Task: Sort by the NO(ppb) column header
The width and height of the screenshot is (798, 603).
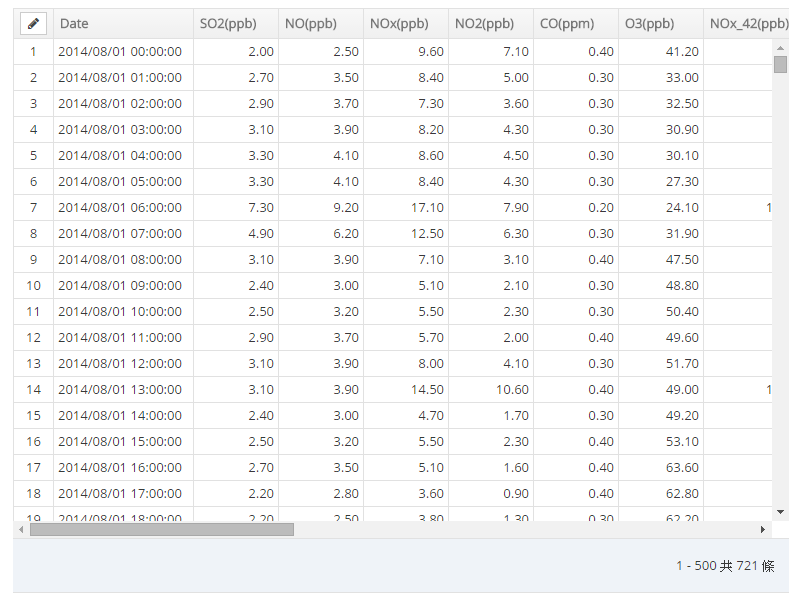Action: pos(321,23)
